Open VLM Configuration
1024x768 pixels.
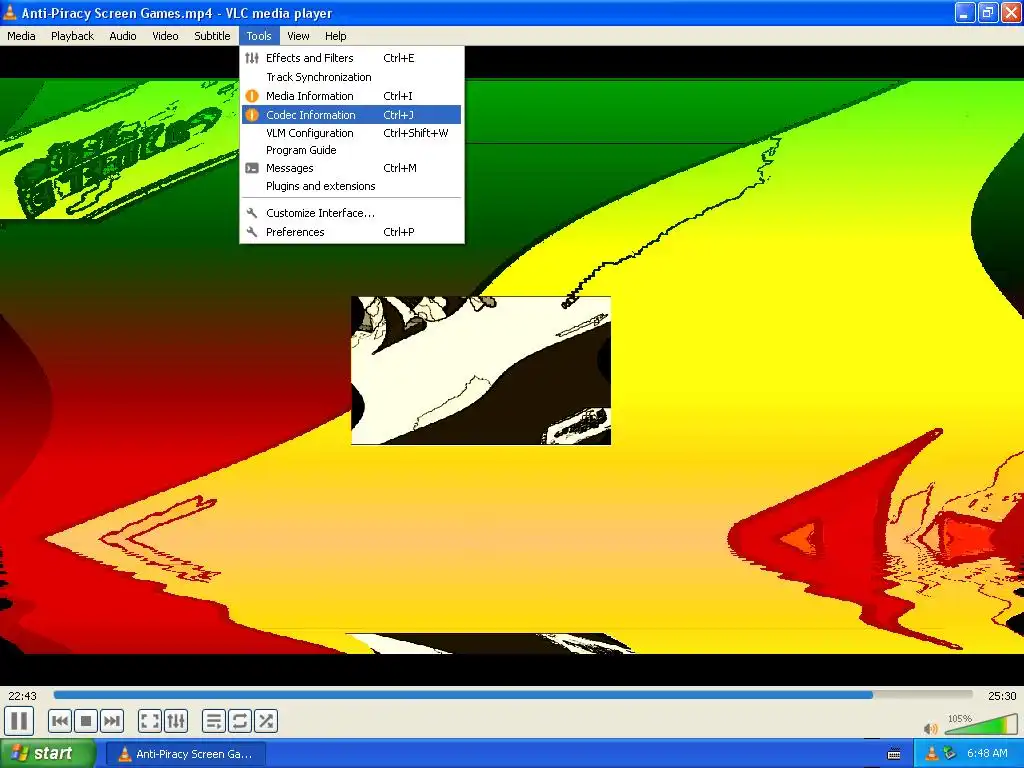point(351,133)
